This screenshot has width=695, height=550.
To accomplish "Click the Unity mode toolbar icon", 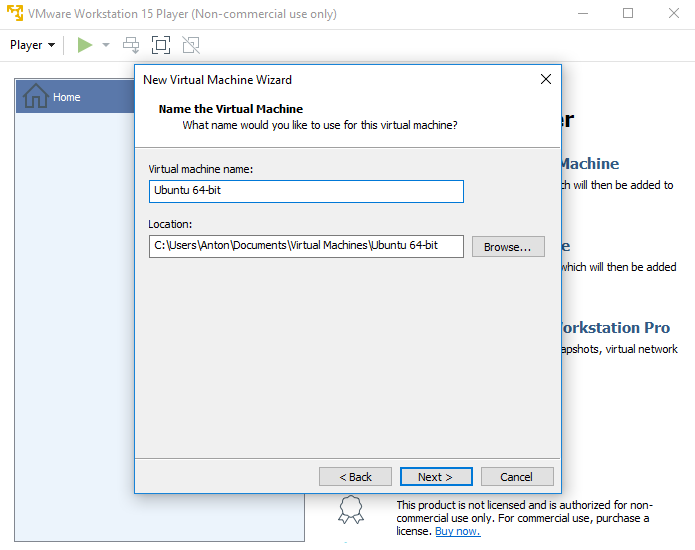I will coord(191,45).
